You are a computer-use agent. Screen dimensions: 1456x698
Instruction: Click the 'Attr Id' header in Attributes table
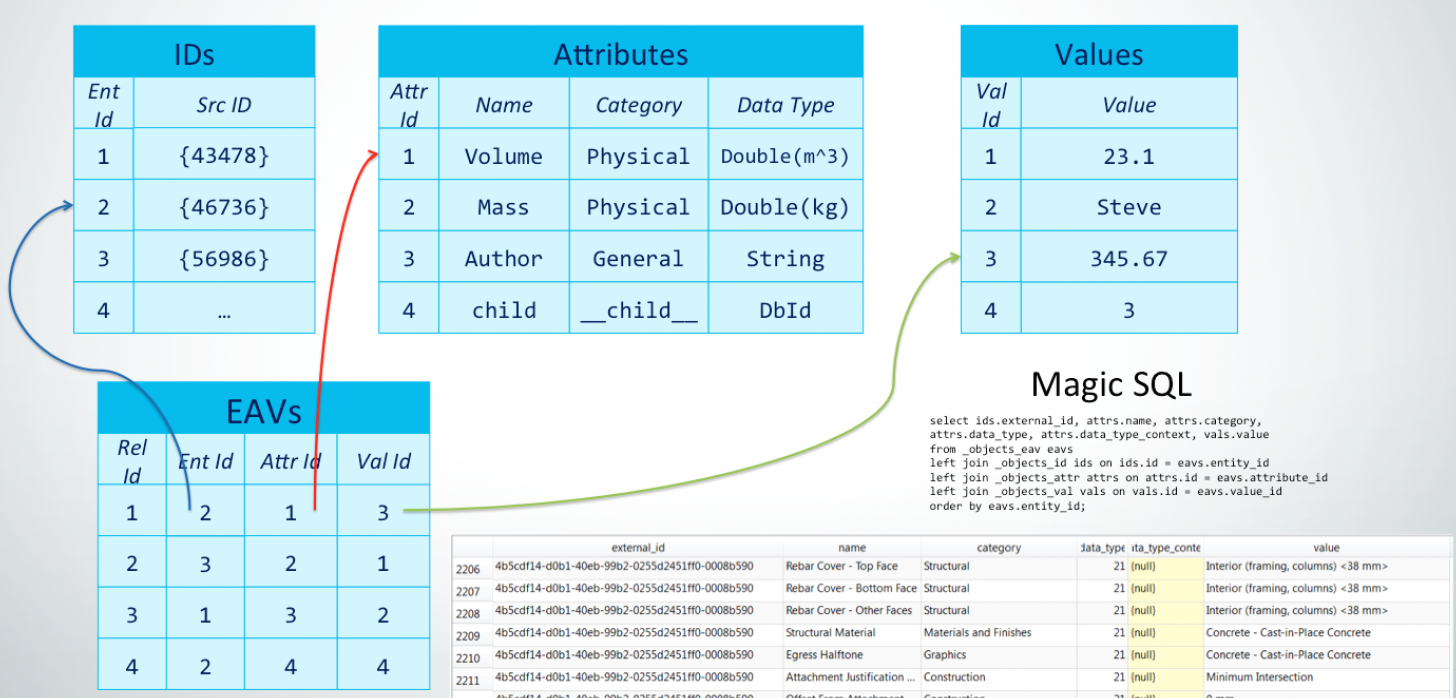click(408, 105)
